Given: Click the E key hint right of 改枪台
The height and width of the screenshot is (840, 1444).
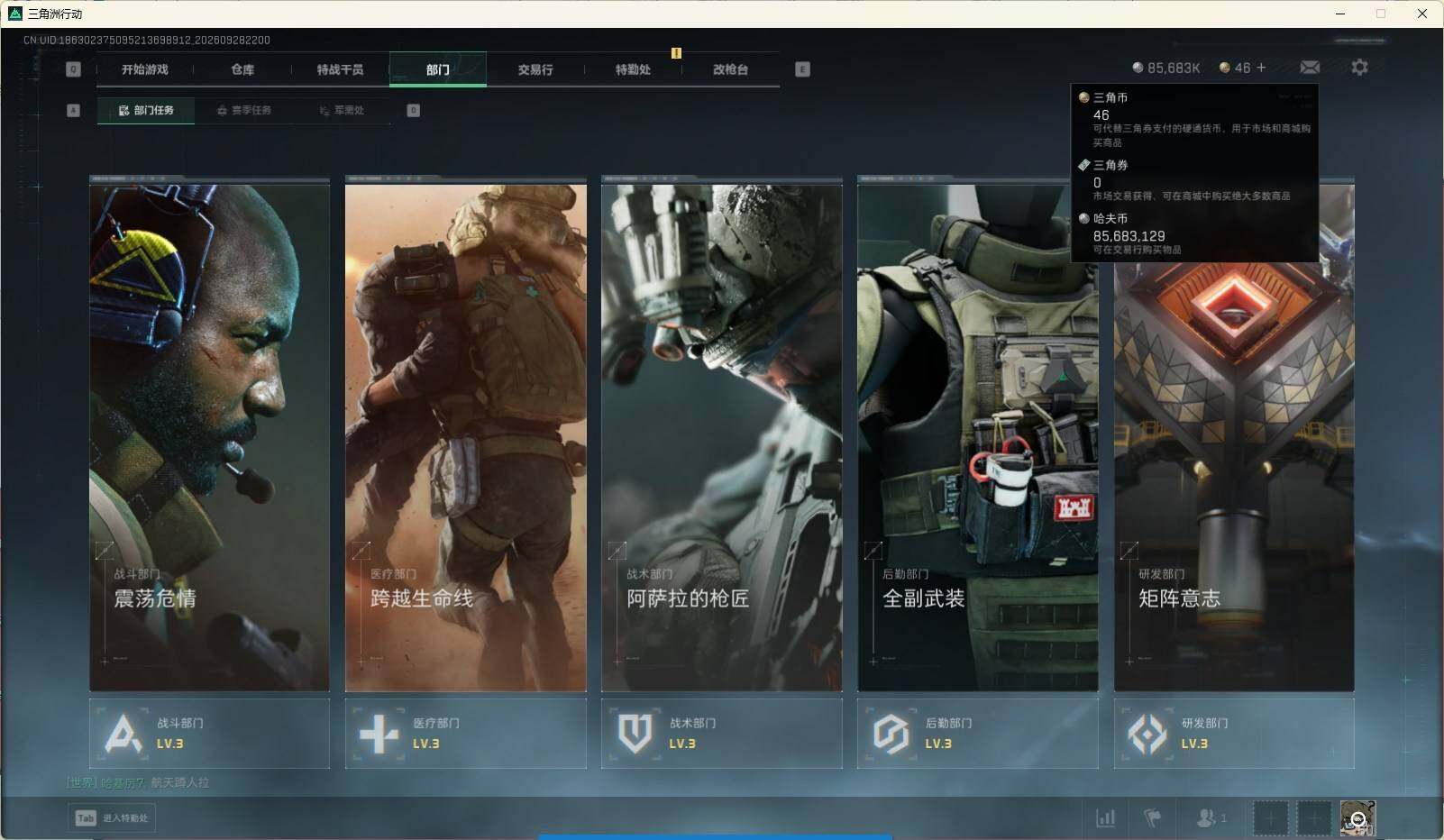Looking at the screenshot, I should pos(802,69).
